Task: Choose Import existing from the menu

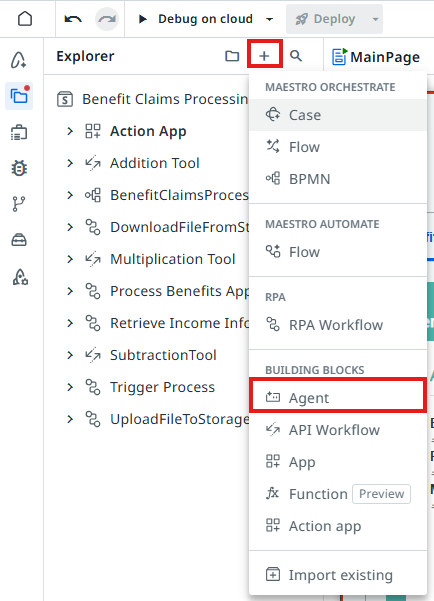Action: click(338, 575)
